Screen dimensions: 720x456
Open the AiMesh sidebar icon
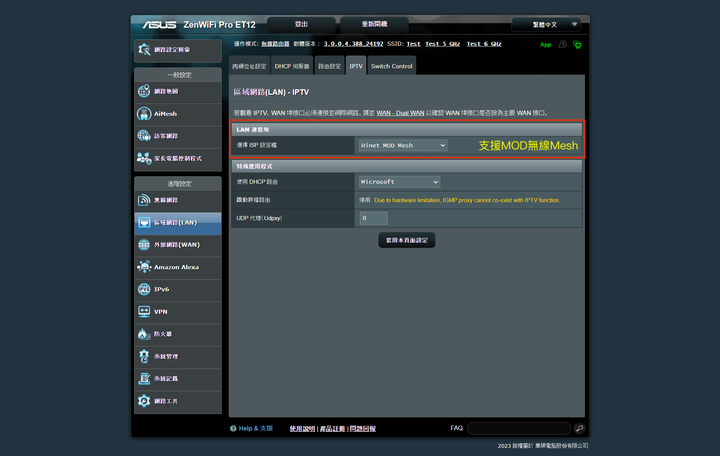coord(144,113)
